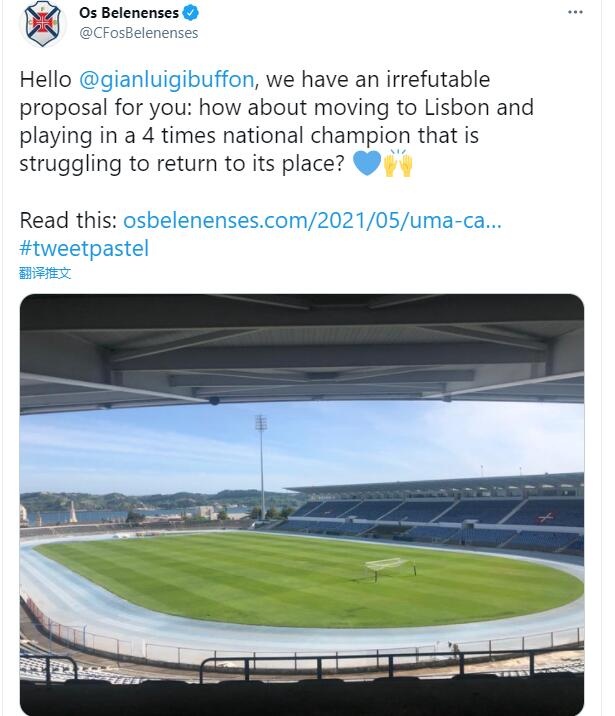This screenshot has width=615, height=716.
Task: Follow the osbelenenses.com article link
Action: tap(312, 220)
